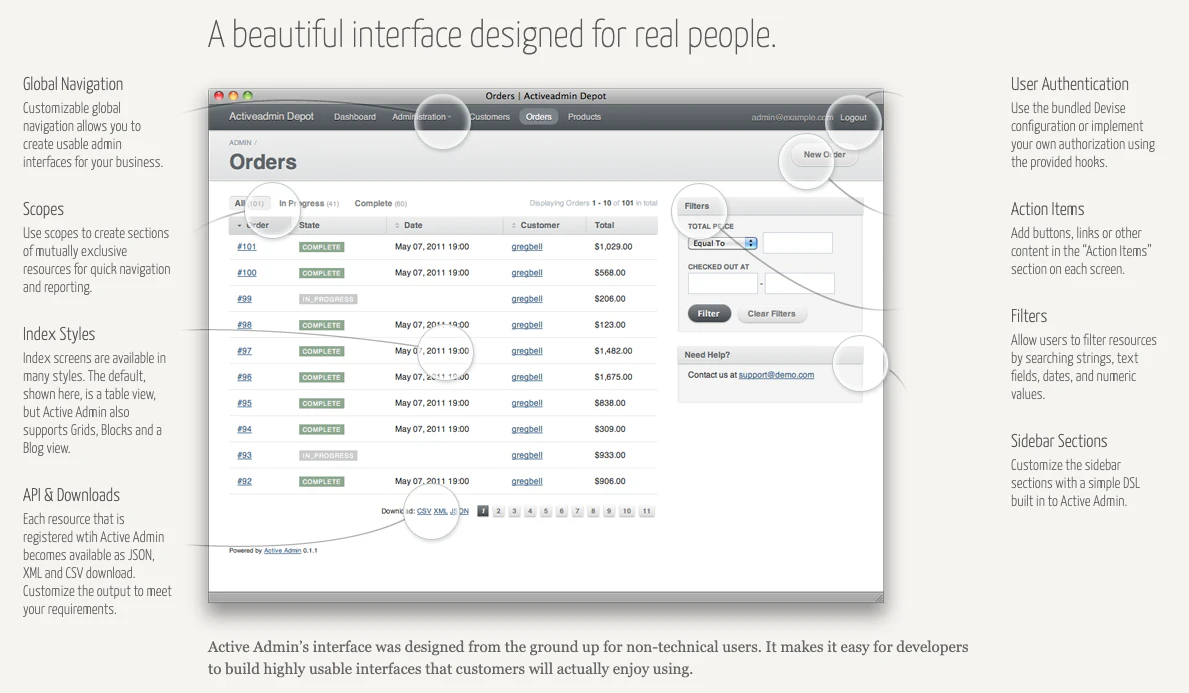
Task: Expand the Administration dropdown menu
Action: coord(422,117)
